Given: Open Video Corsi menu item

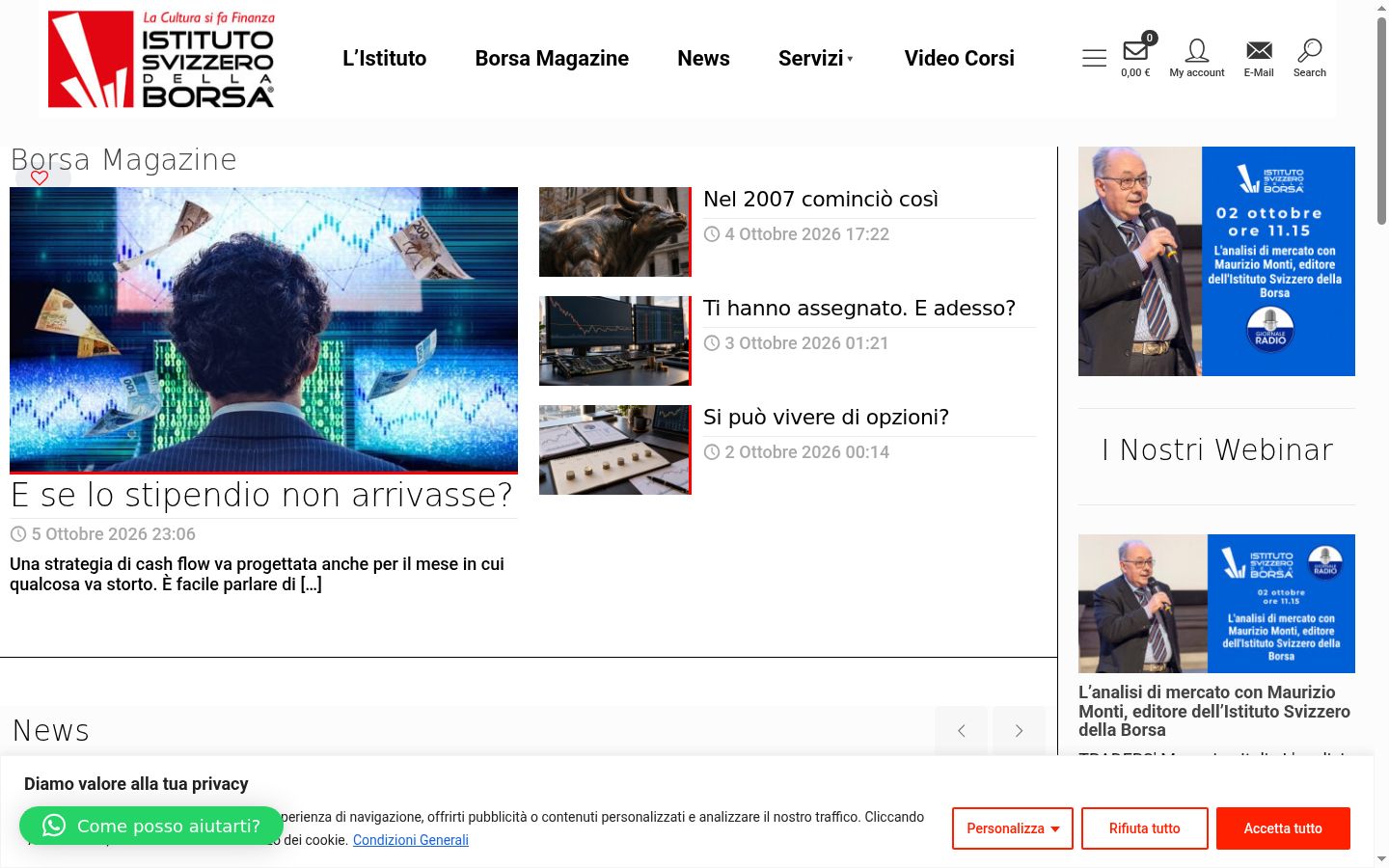Looking at the screenshot, I should (960, 59).
